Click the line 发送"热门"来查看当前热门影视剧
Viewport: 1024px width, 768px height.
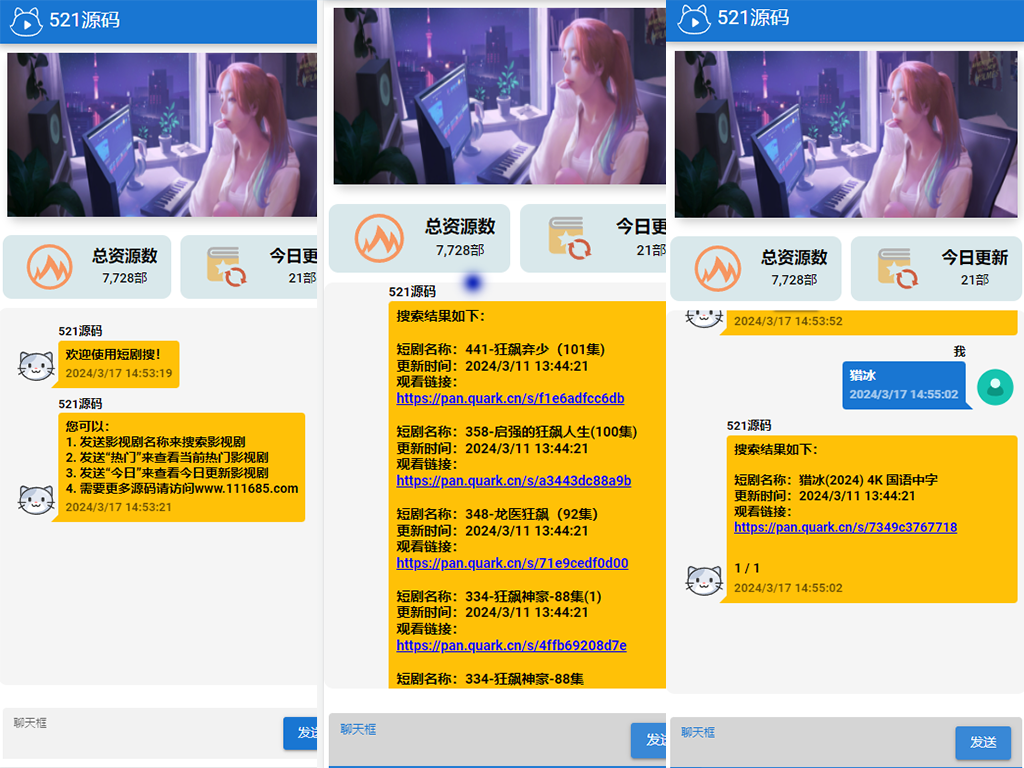pos(167,457)
